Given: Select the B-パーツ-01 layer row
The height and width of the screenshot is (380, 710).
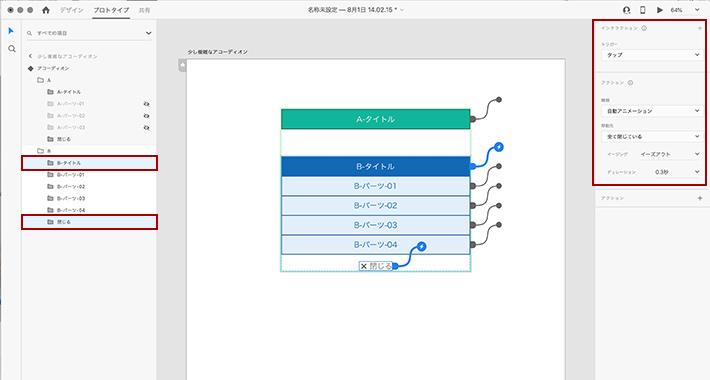Looking at the screenshot, I should 89,175.
